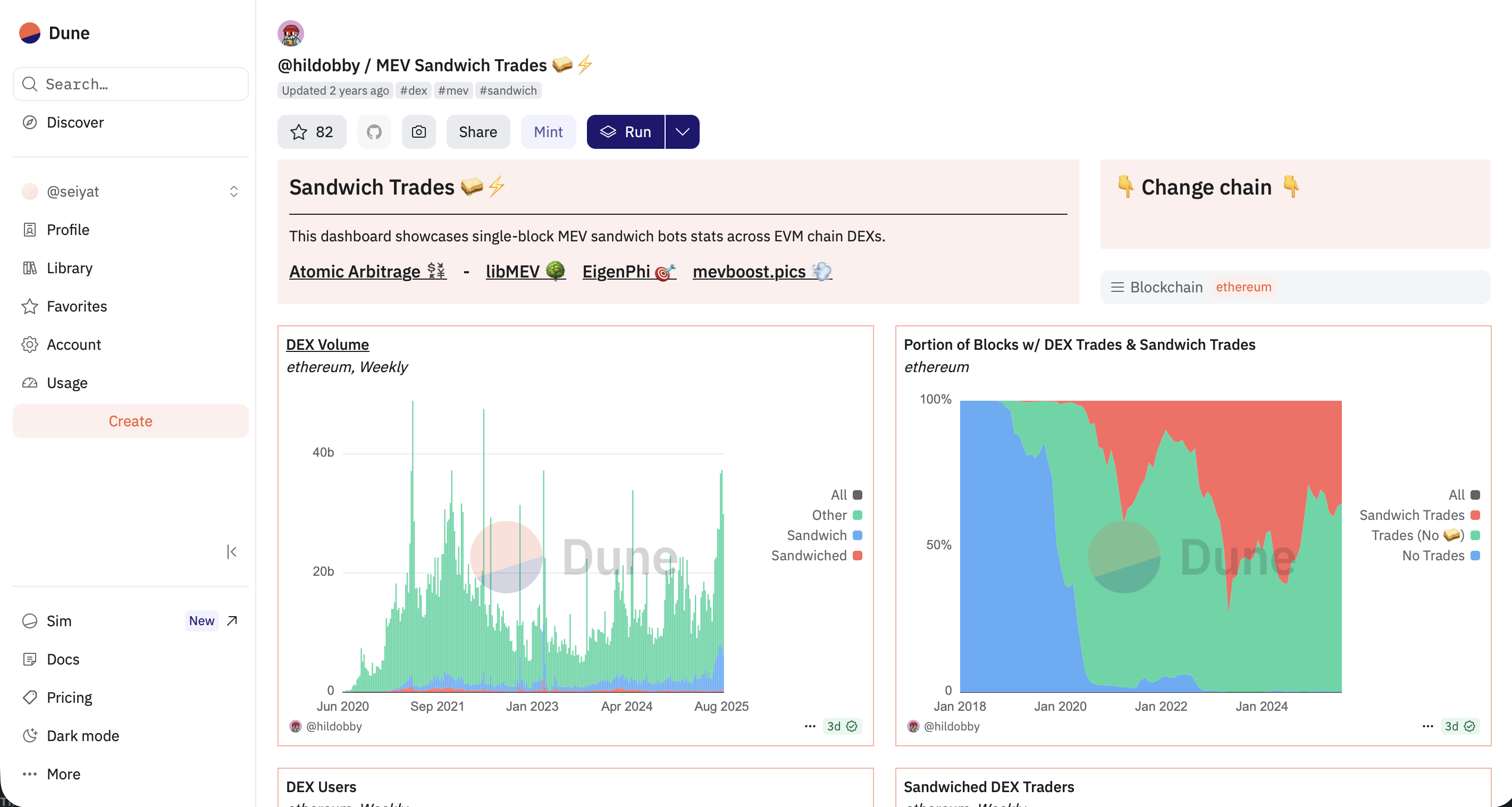This screenshot has height=807, width=1512.
Task: Click the Sandwich blue legend swatch
Action: pos(857,535)
